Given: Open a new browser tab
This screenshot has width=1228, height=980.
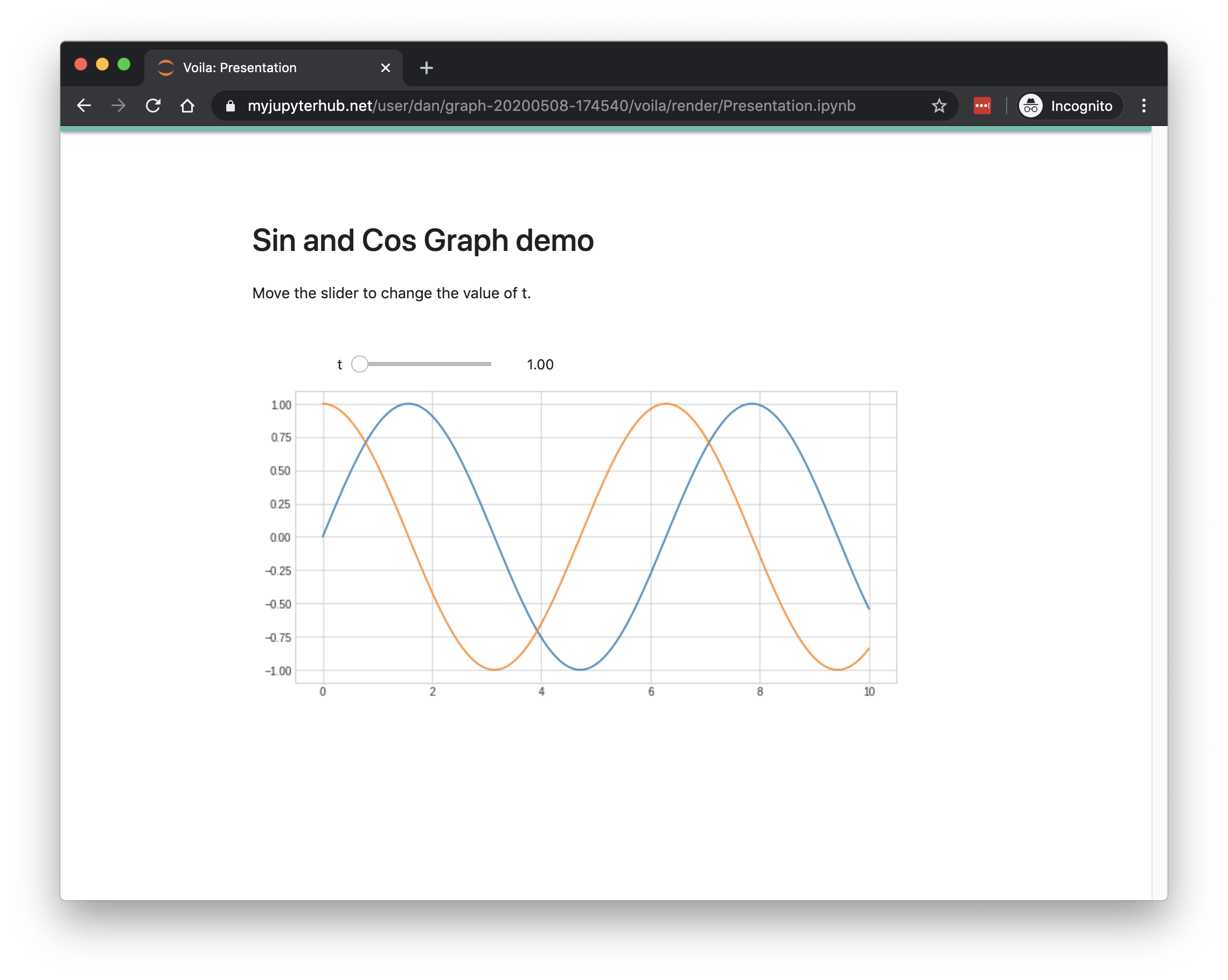Looking at the screenshot, I should (426, 68).
